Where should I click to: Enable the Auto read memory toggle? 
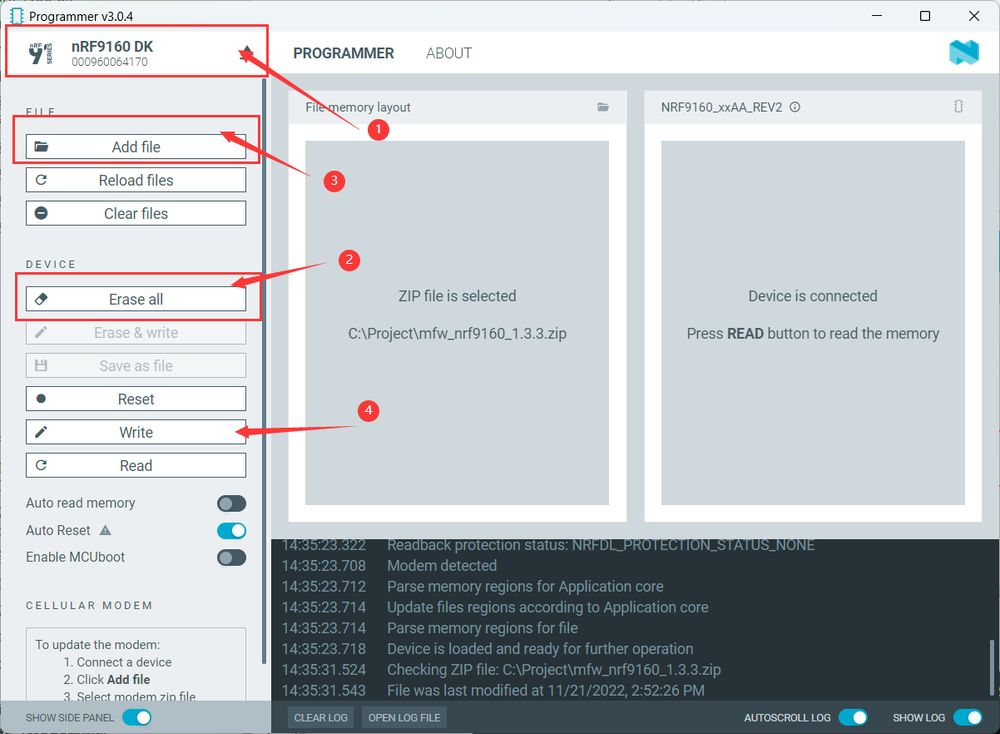232,503
